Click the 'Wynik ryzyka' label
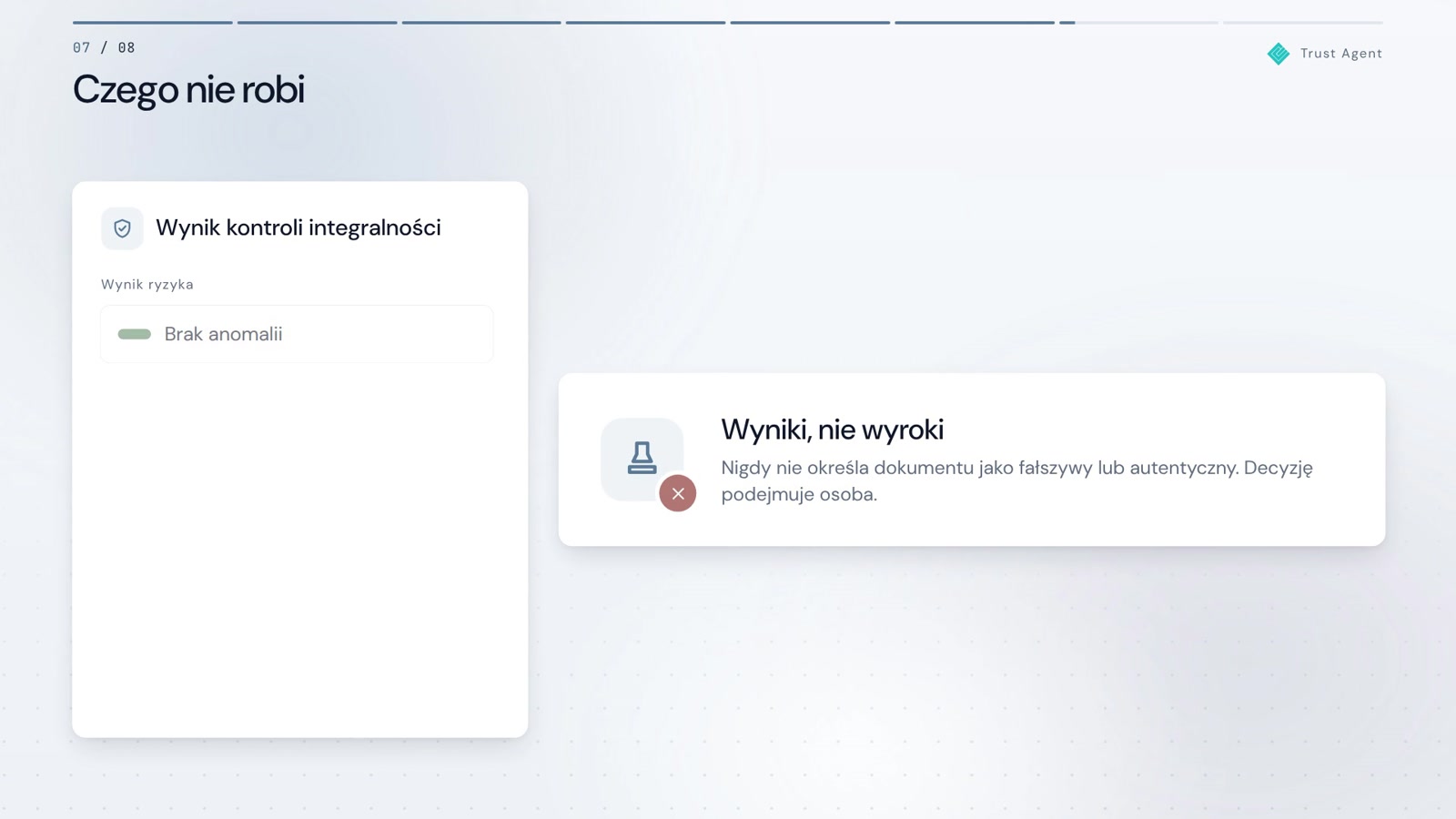 click(147, 284)
